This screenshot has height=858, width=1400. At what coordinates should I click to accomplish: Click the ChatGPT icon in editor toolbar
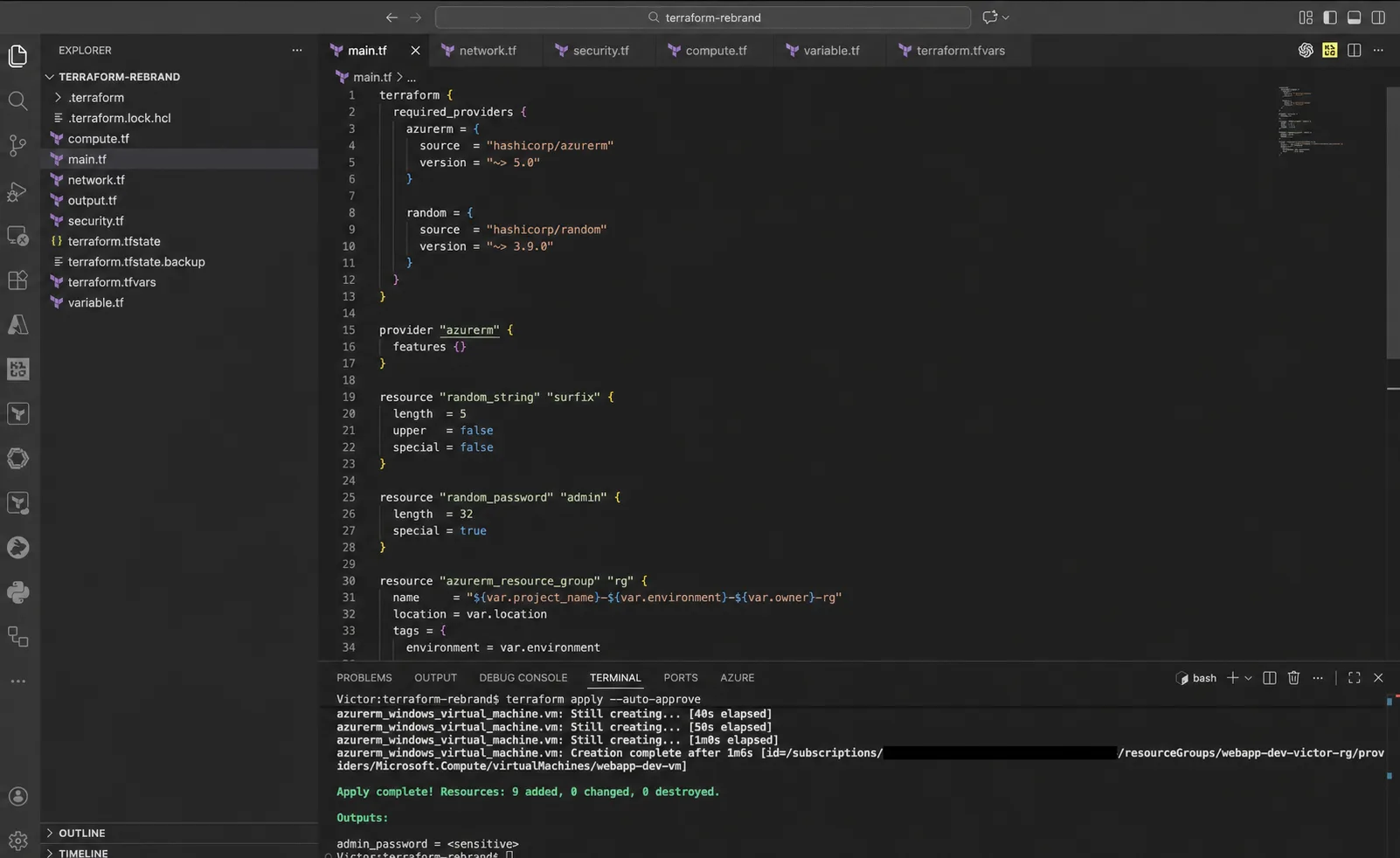[1306, 51]
